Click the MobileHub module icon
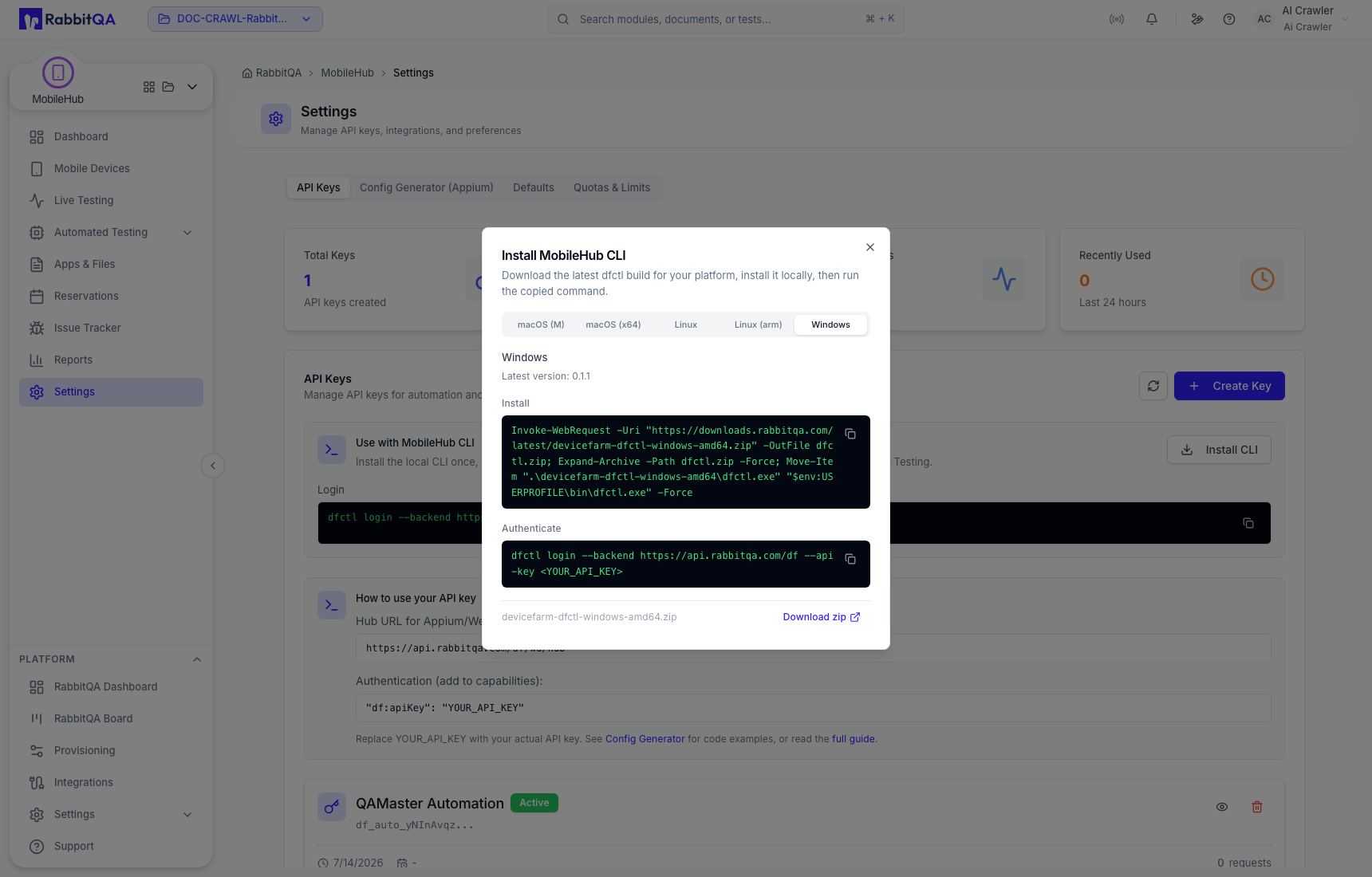 (x=58, y=73)
